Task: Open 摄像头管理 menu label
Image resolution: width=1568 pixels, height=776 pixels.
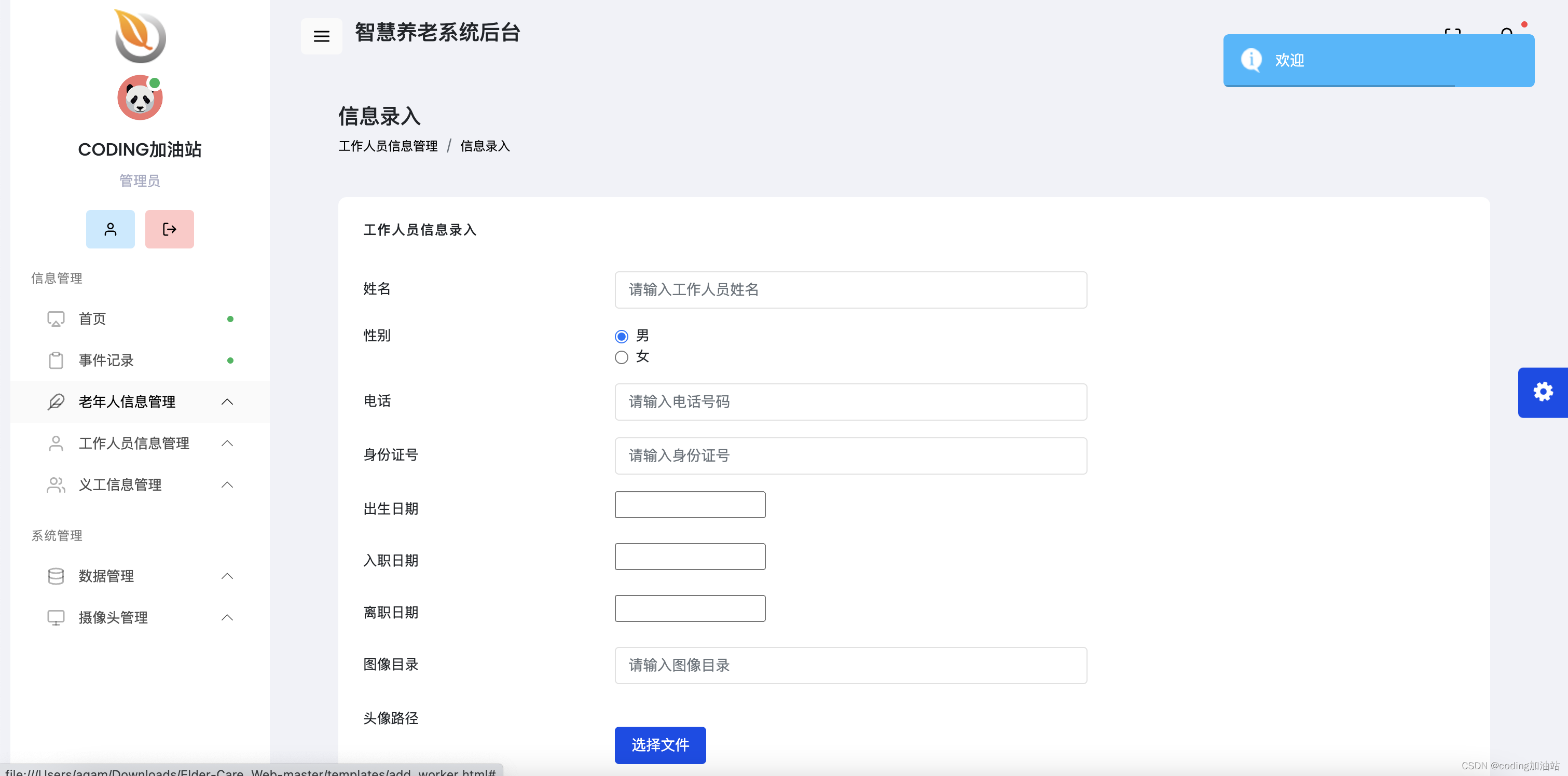Action: [113, 617]
